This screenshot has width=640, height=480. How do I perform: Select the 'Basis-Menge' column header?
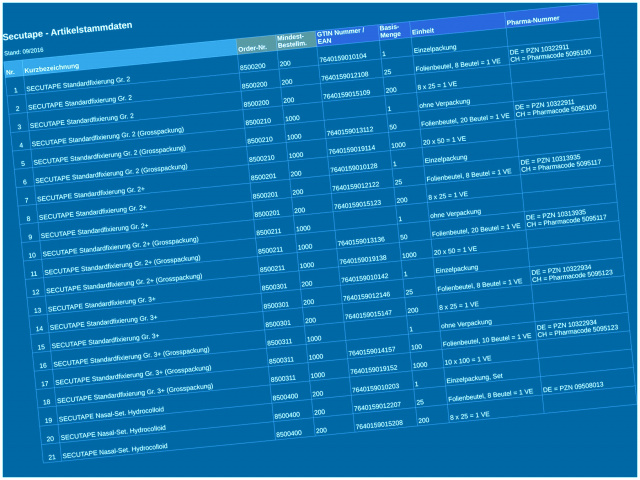click(390, 31)
